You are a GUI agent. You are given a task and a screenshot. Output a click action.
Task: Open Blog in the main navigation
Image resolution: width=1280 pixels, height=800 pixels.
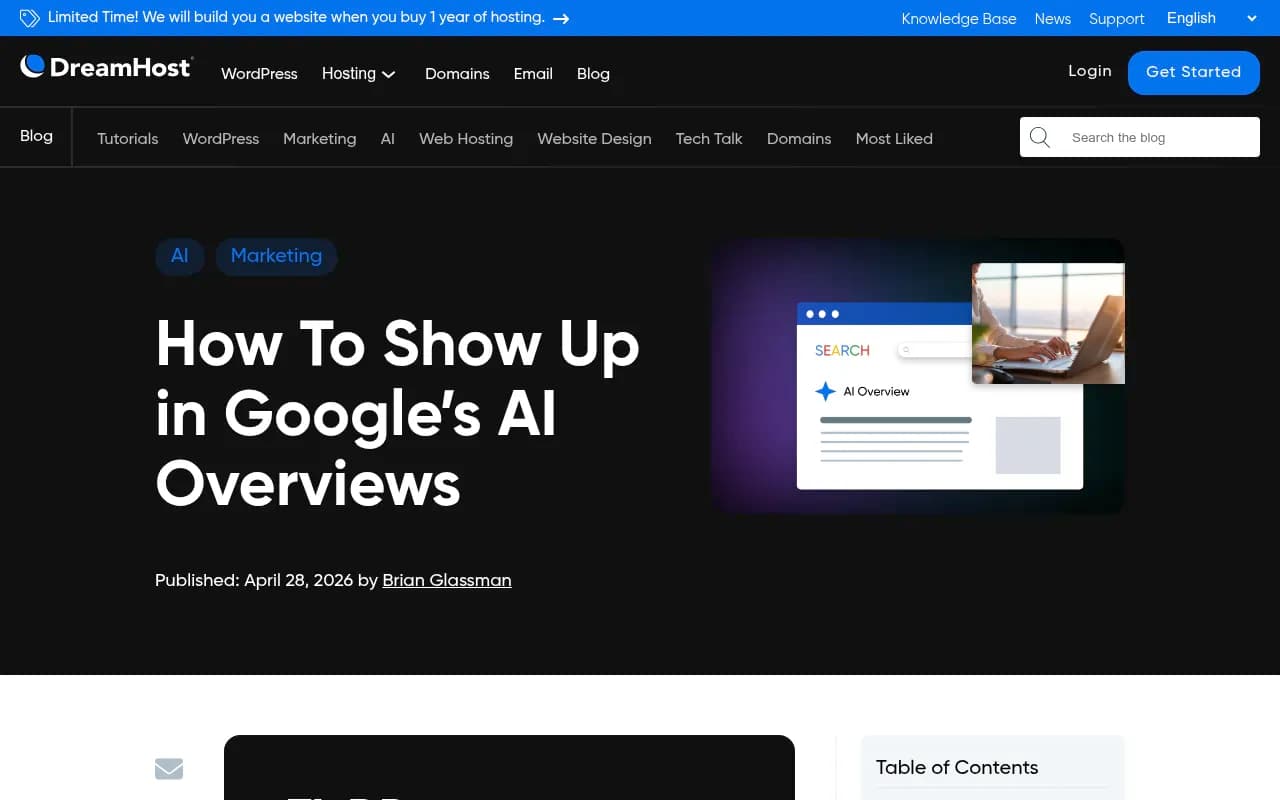coord(593,74)
